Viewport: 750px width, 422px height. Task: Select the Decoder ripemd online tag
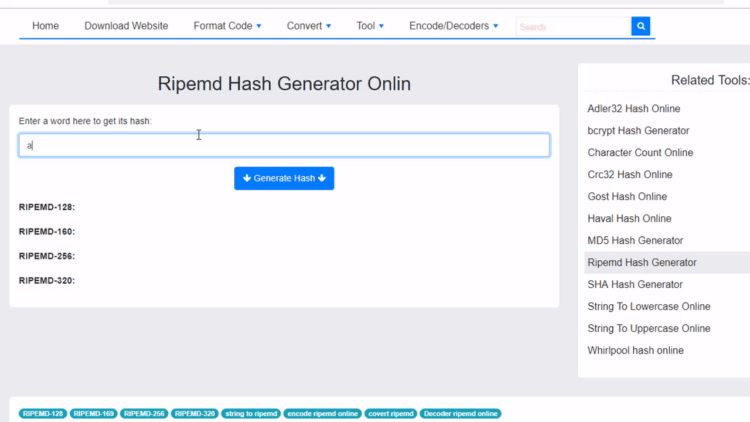pos(461,413)
